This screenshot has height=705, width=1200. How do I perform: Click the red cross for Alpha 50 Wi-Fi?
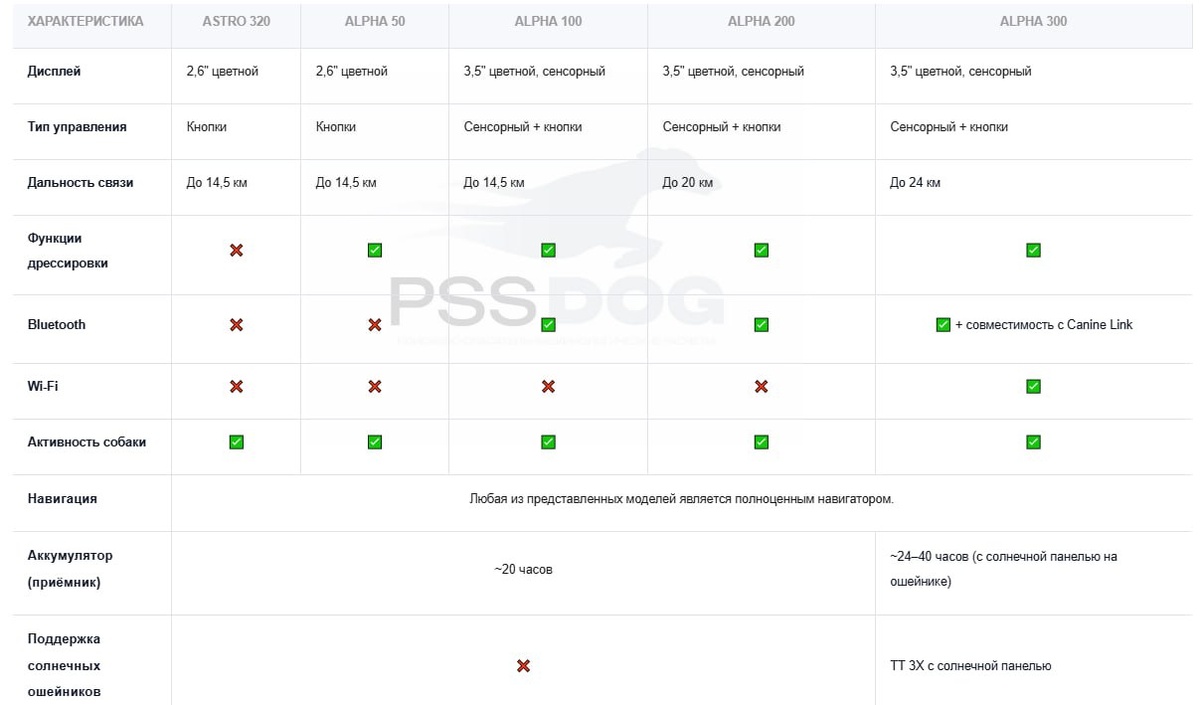tap(374, 386)
